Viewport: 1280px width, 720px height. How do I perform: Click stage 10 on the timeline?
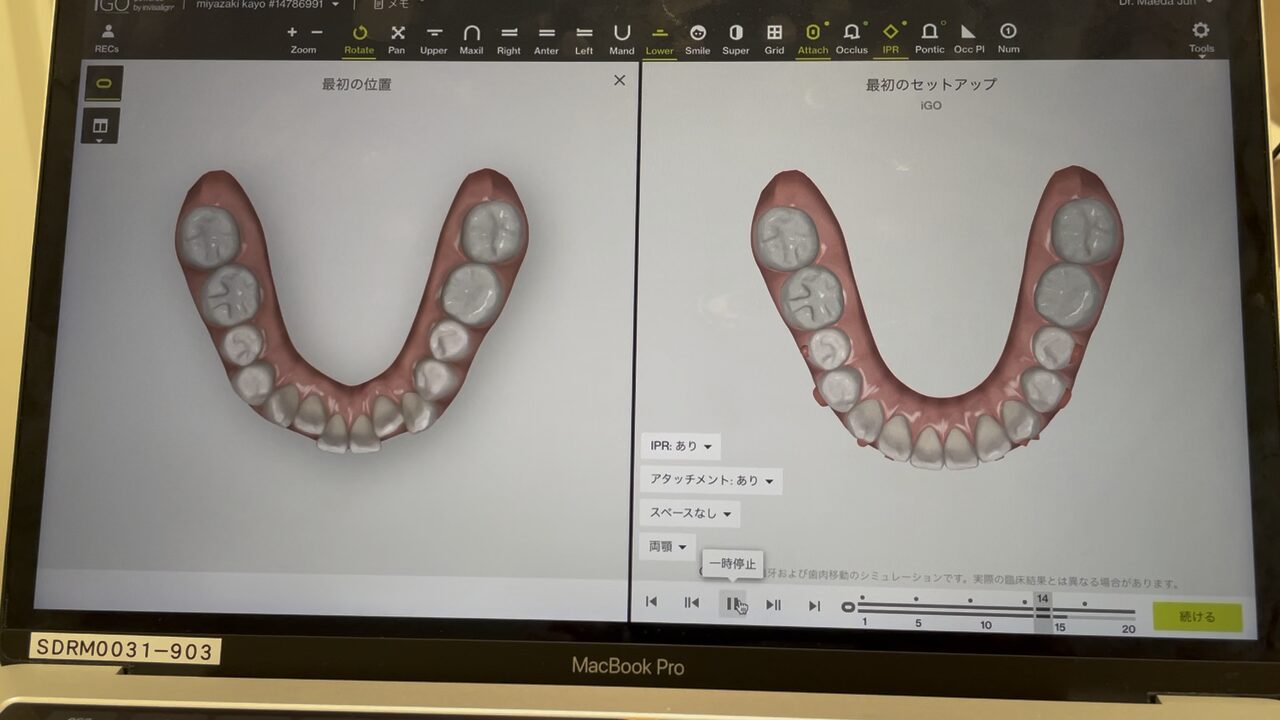[986, 626]
